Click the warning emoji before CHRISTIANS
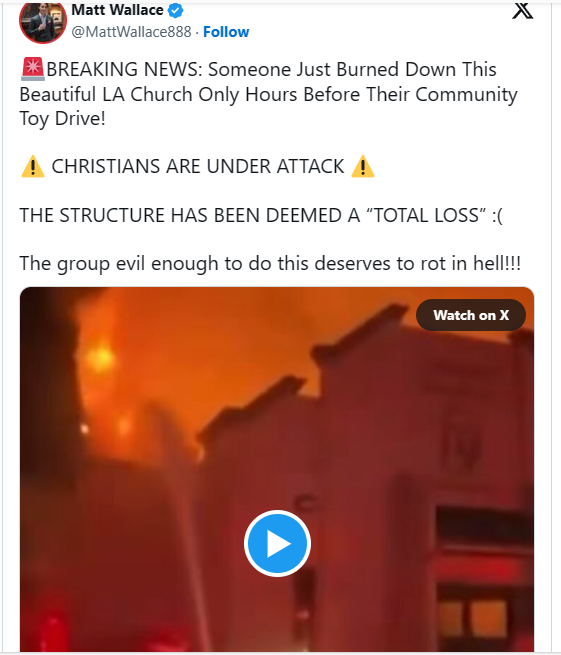The height and width of the screenshot is (655, 561). 33,167
